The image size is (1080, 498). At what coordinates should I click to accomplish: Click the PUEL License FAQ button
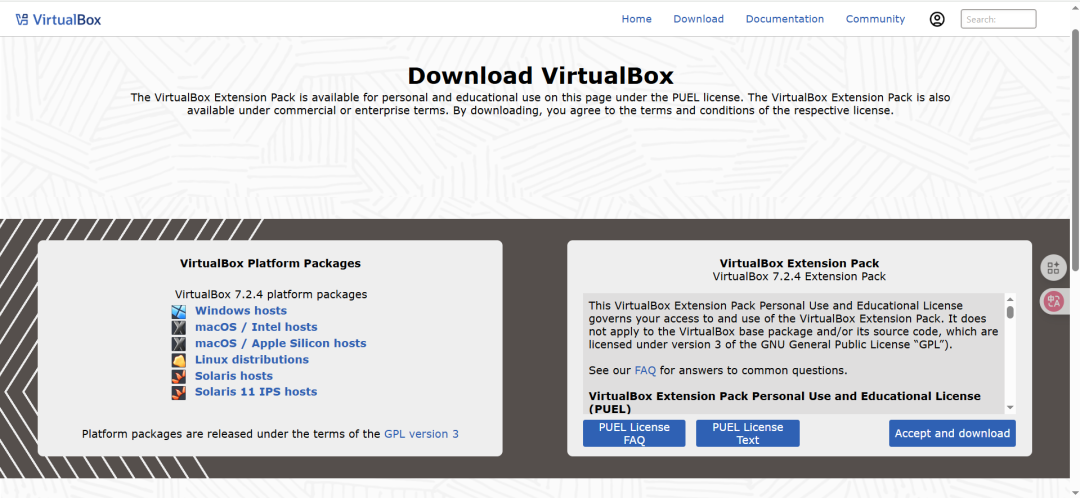(634, 433)
